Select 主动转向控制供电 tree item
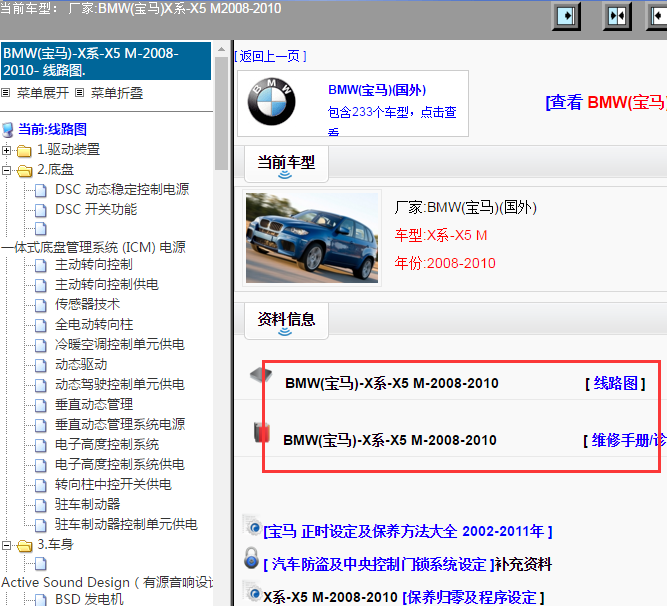The width and height of the screenshot is (667, 606). pos(107,285)
